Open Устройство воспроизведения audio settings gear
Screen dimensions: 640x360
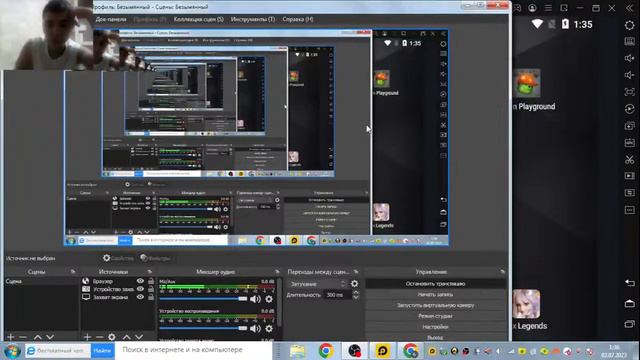269,329
